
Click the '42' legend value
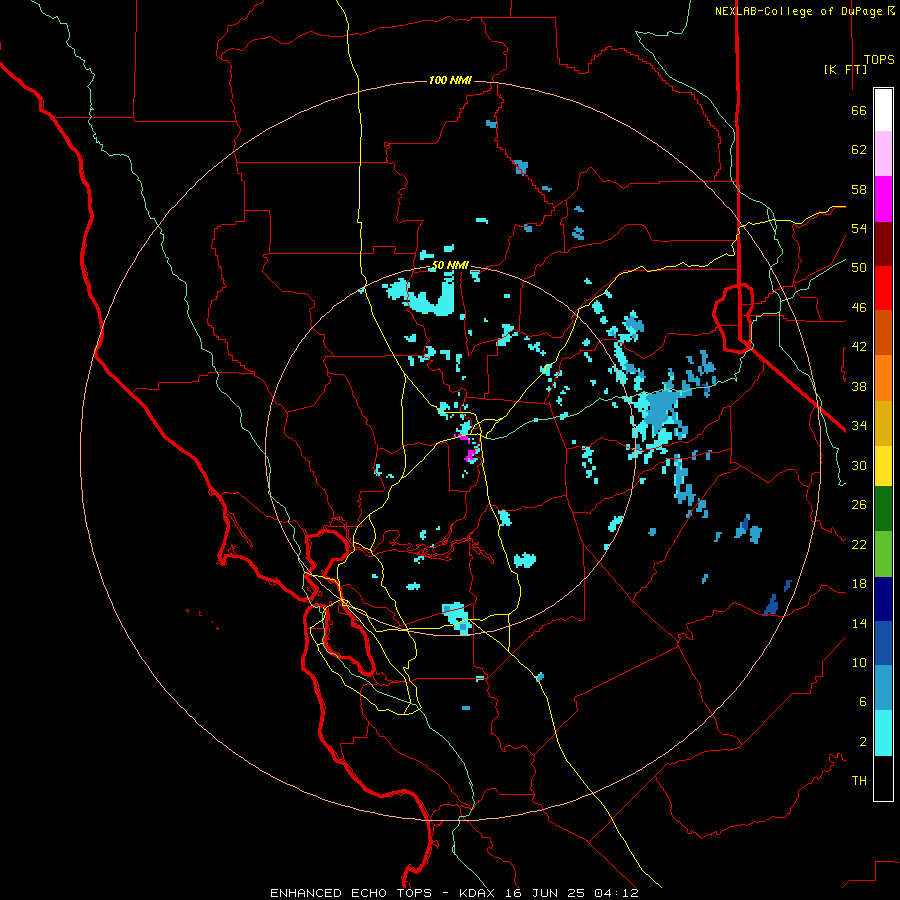pos(859,347)
